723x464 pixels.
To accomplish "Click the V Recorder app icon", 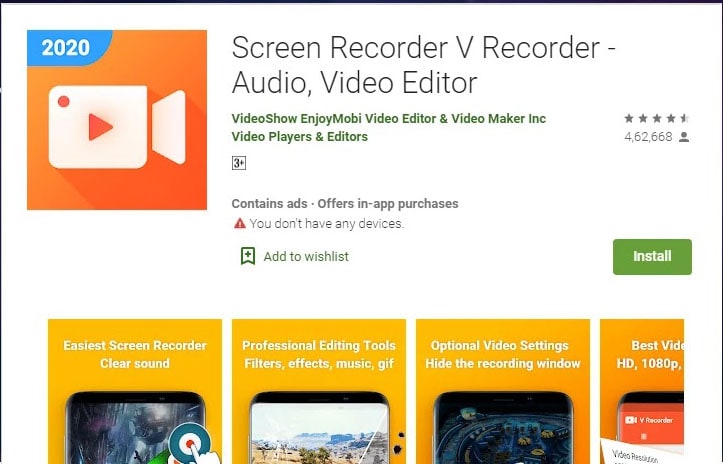I will point(117,120).
